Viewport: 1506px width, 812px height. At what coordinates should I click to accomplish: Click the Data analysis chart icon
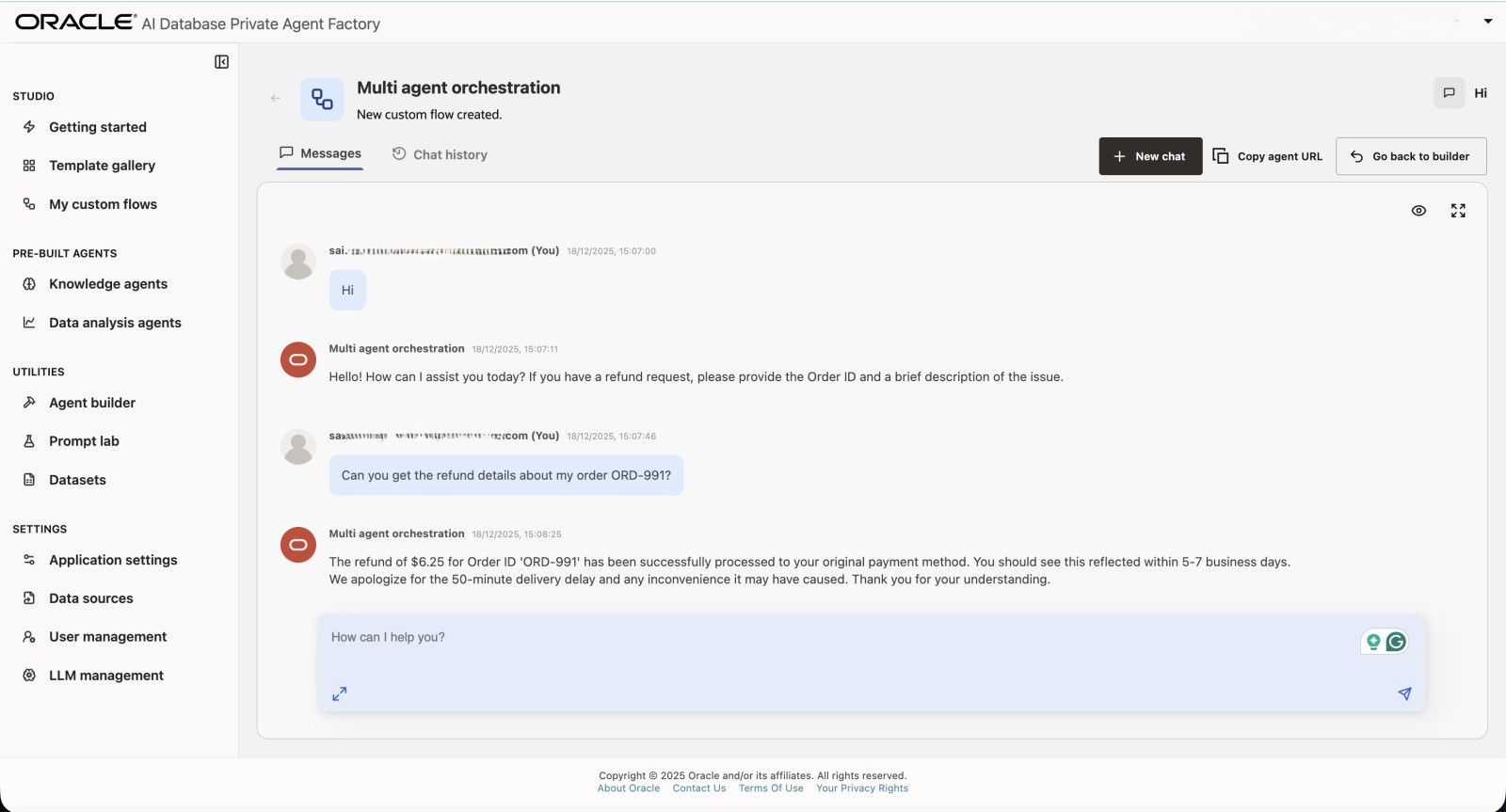click(x=29, y=323)
